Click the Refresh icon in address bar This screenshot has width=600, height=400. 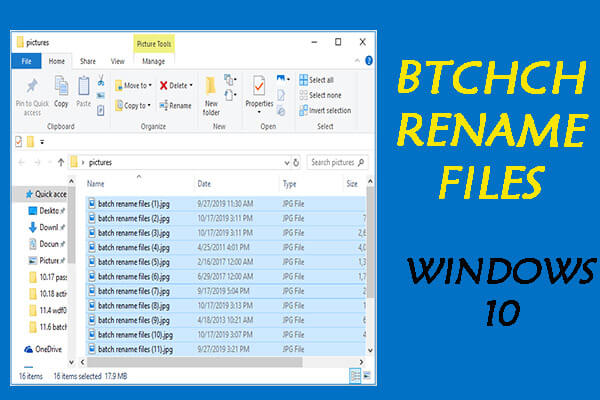(x=296, y=163)
